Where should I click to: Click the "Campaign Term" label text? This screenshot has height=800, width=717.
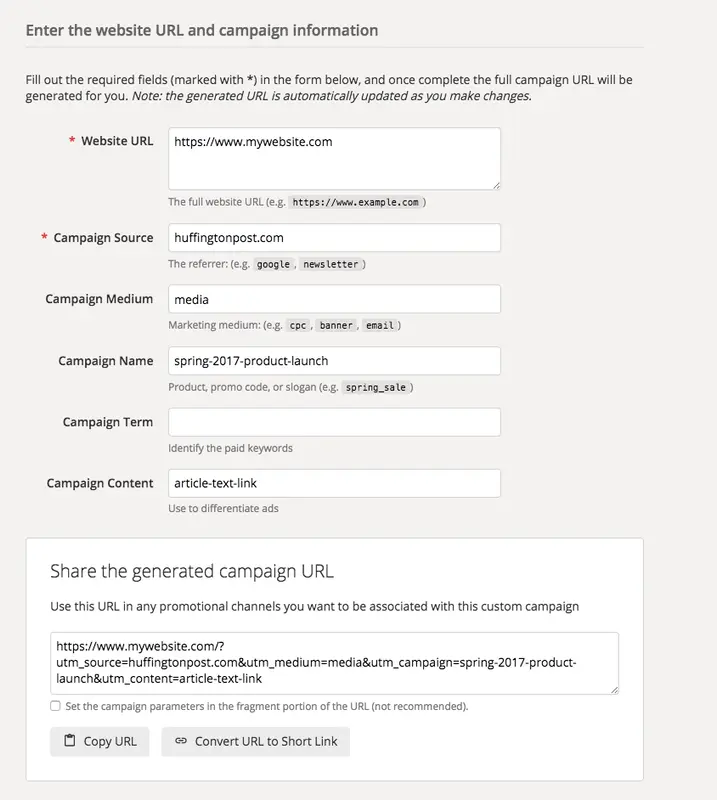pyautogui.click(x=107, y=422)
